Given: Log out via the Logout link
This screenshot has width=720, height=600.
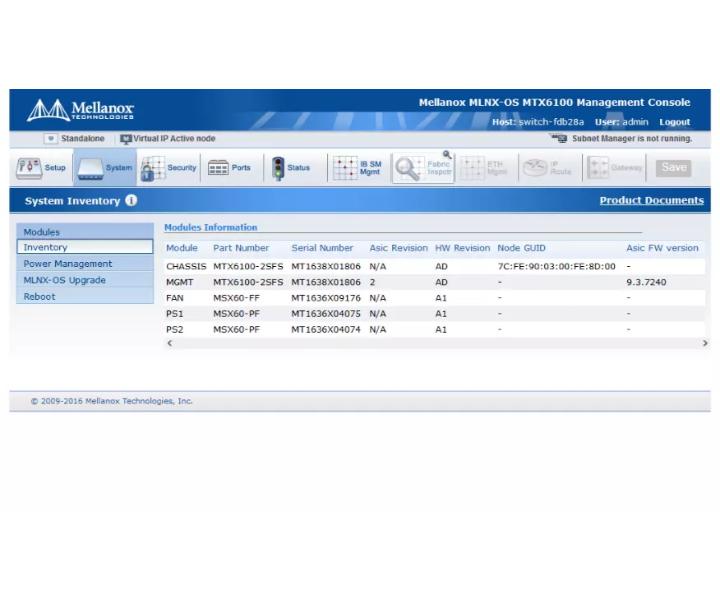Looking at the screenshot, I should click(x=675, y=122).
